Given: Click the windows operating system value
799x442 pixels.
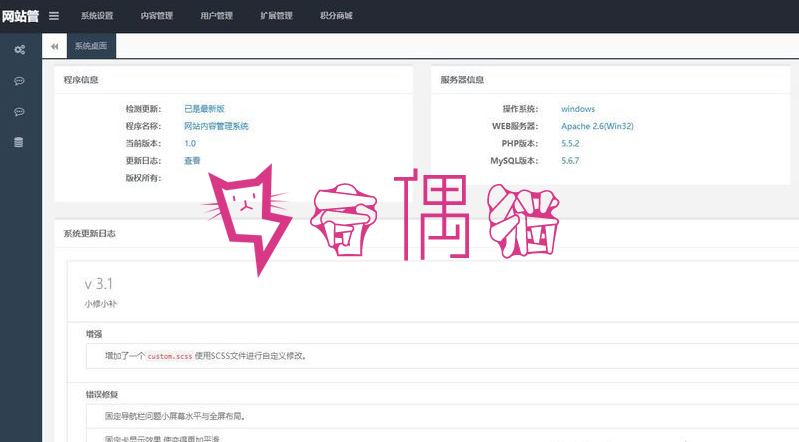Looking at the screenshot, I should tap(578, 109).
